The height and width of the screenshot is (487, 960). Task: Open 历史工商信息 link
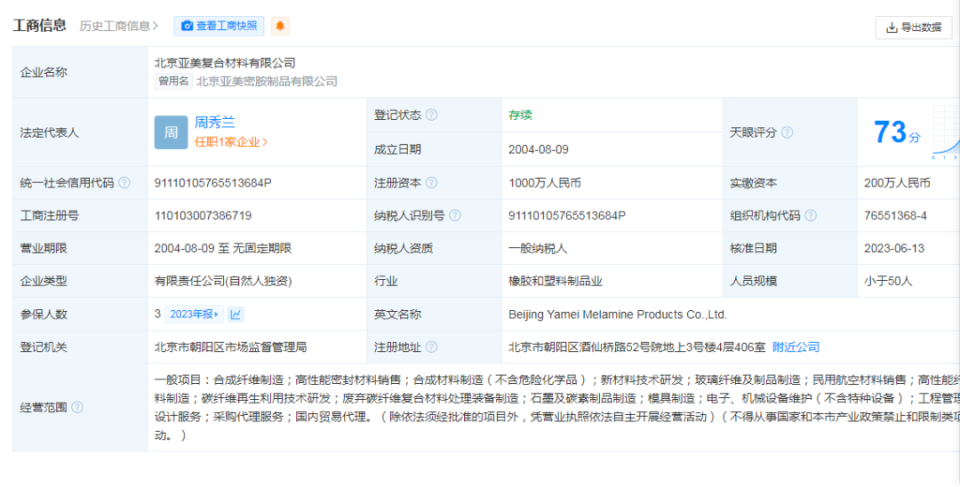tap(119, 26)
